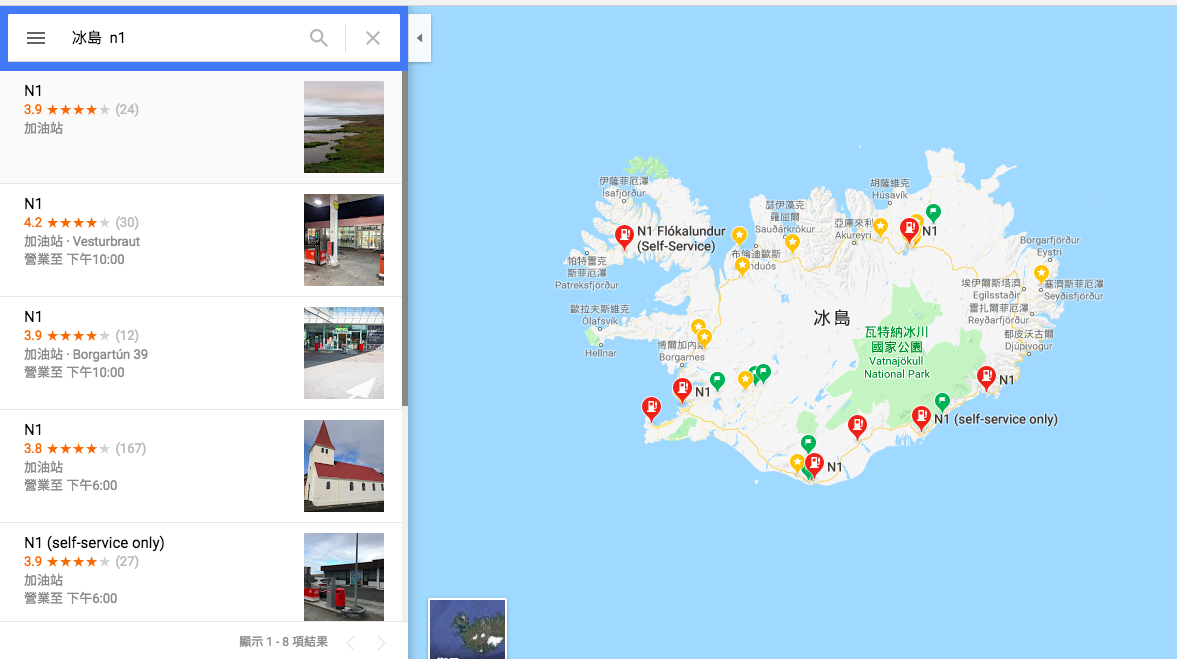This screenshot has height=659, width=1177.
Task: Click green flag pin above N1 self-service pin
Action: (942, 402)
